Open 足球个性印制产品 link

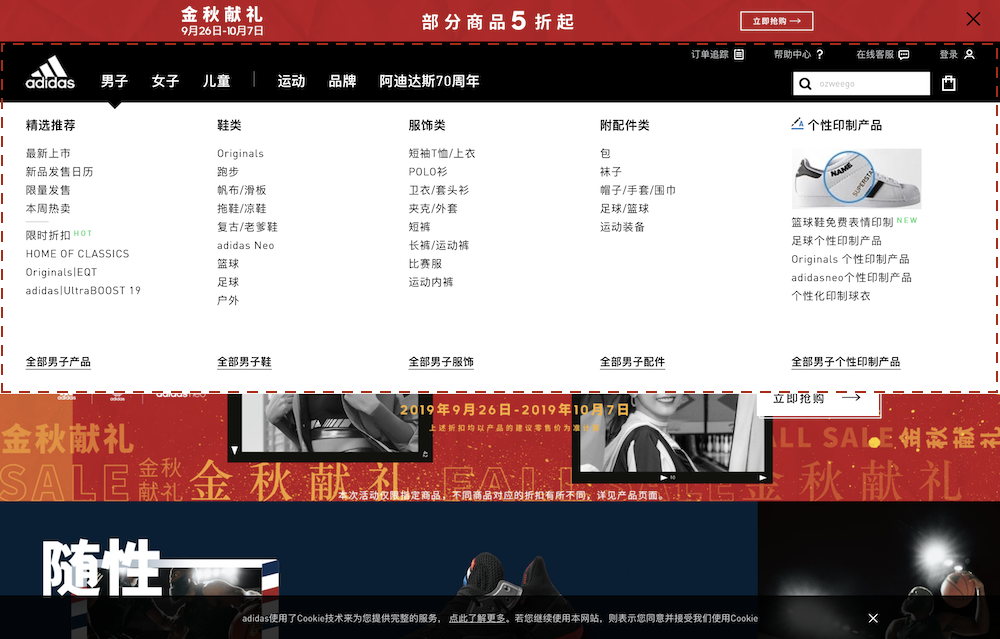(837, 241)
